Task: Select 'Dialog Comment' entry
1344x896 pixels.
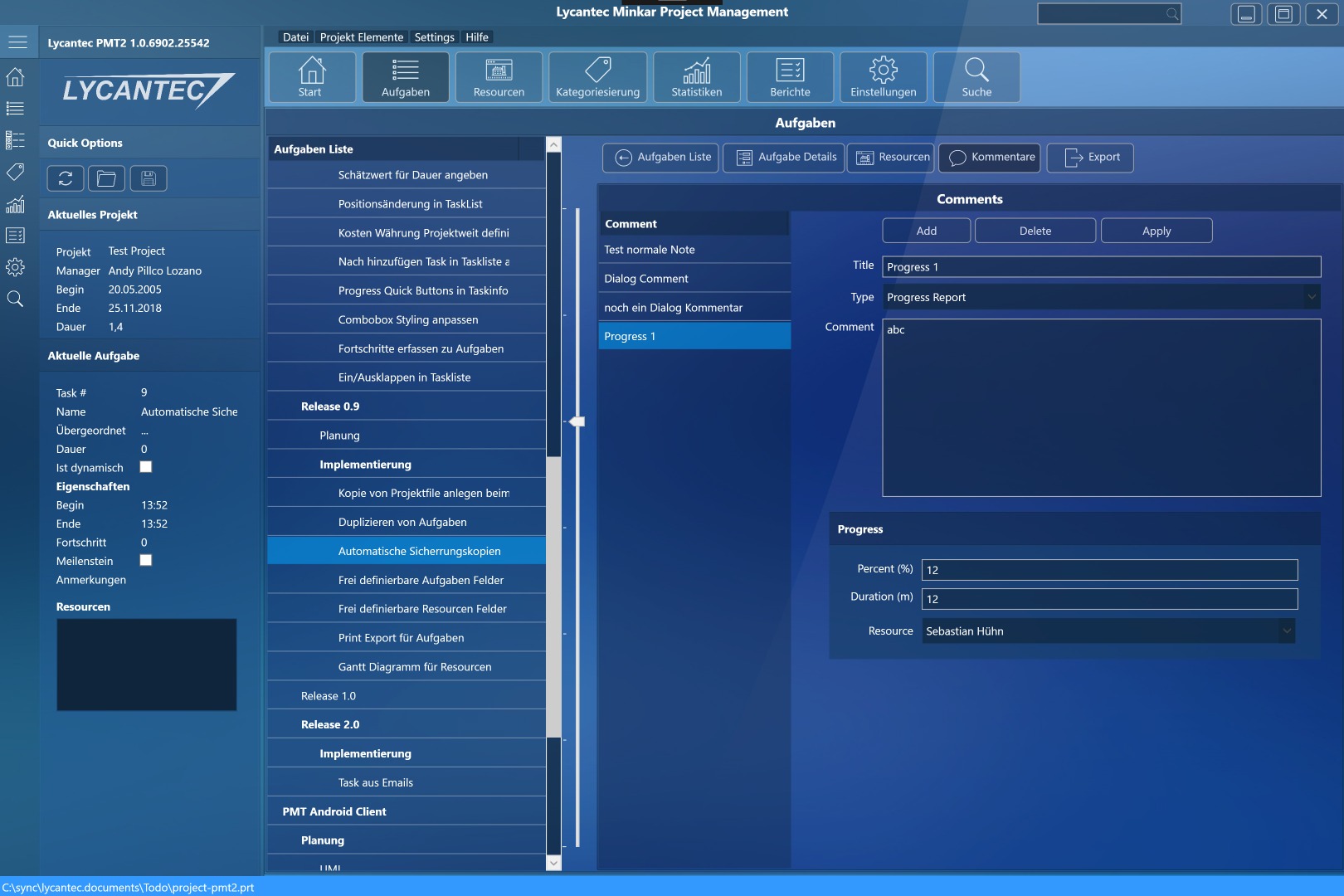Action: (x=694, y=279)
